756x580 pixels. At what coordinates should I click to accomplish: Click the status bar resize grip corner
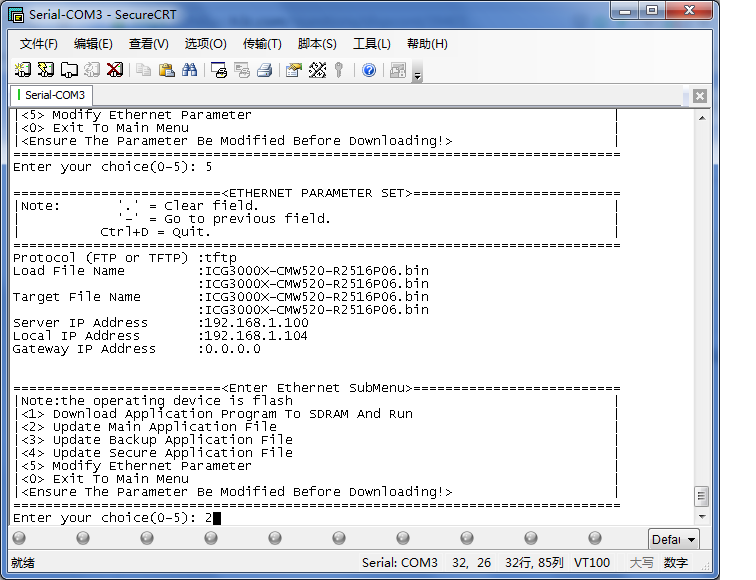click(706, 566)
